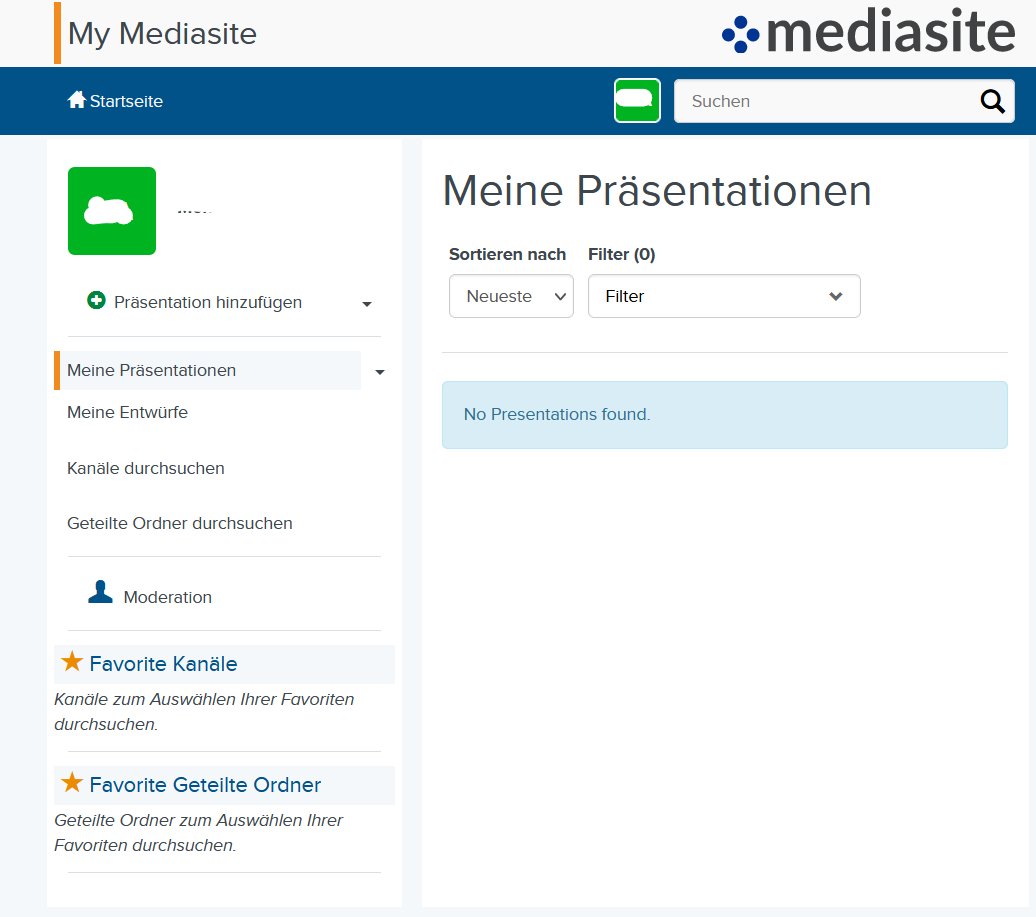Click the Startseite link

pos(126,101)
